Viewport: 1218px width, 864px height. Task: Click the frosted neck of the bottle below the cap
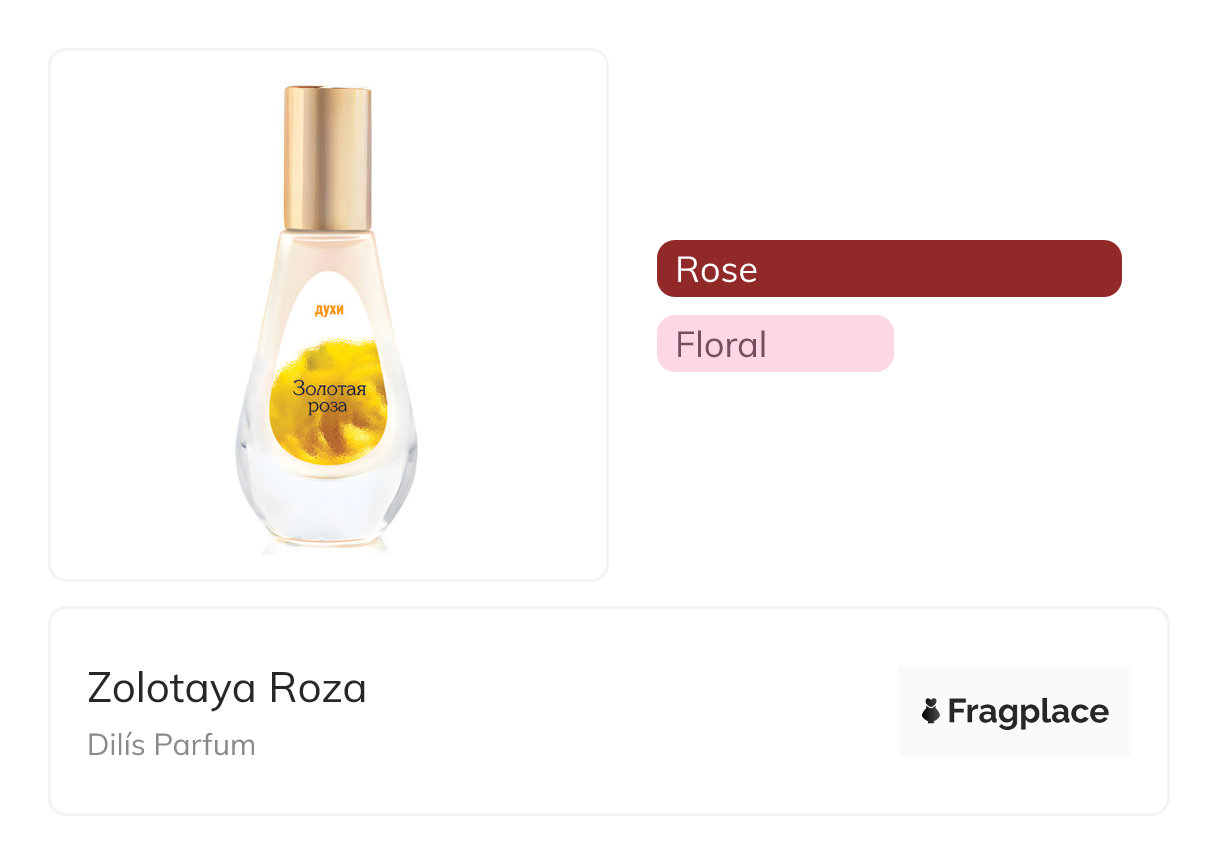point(328,245)
